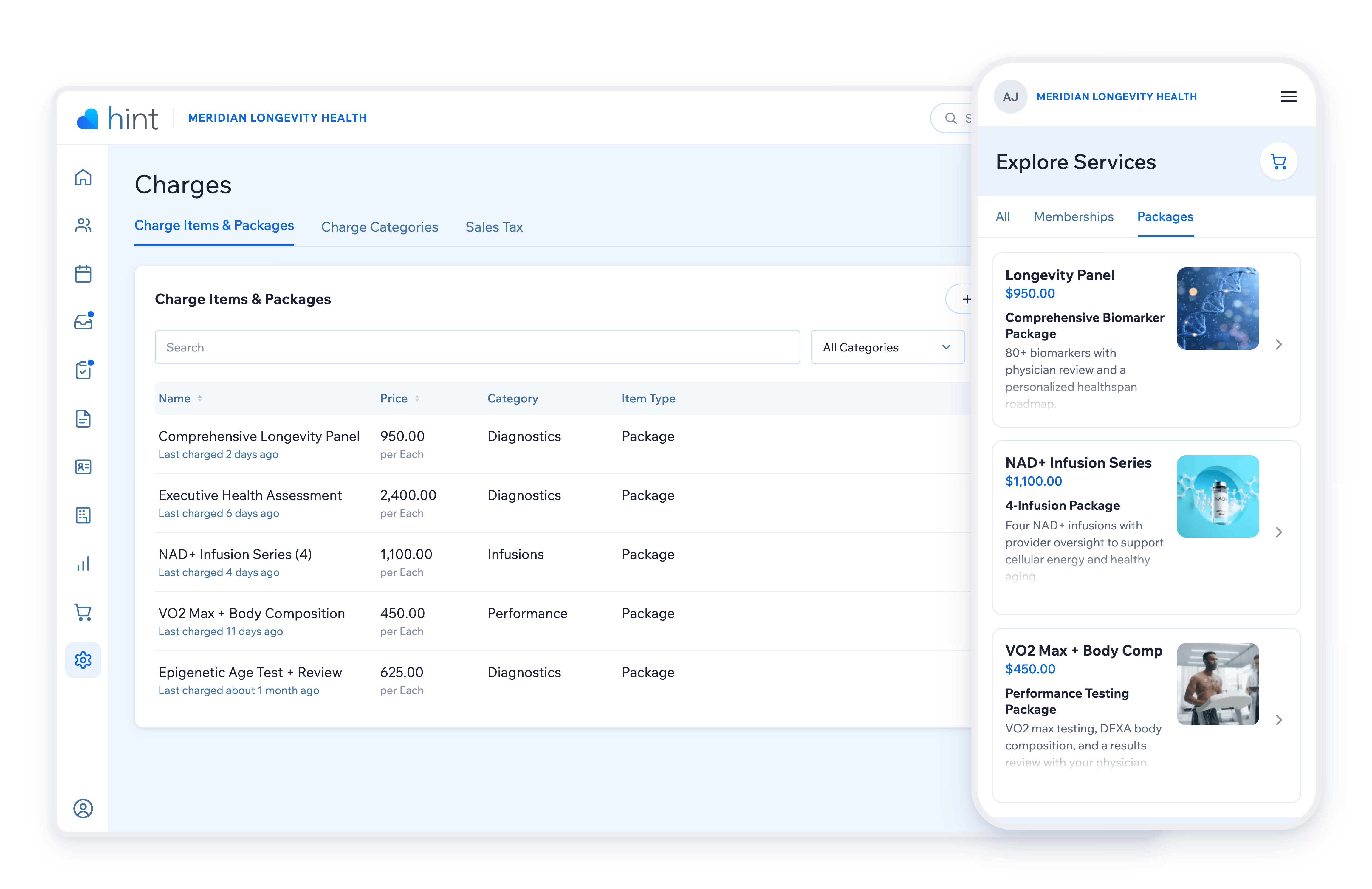This screenshot has width=1372, height=889.
Task: Click the charge items Search field
Action: coord(477,347)
